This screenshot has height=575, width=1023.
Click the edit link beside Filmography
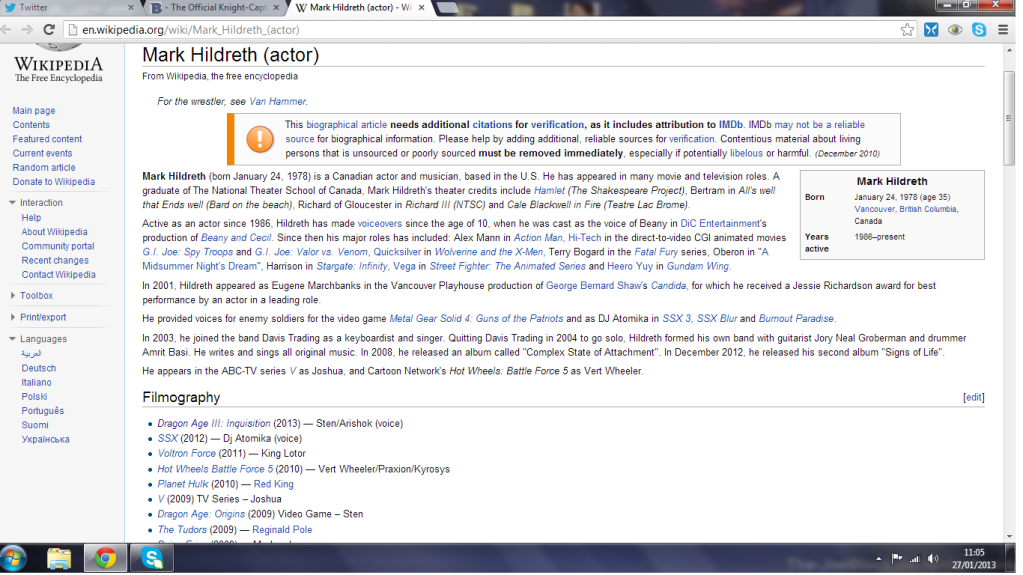click(x=973, y=397)
